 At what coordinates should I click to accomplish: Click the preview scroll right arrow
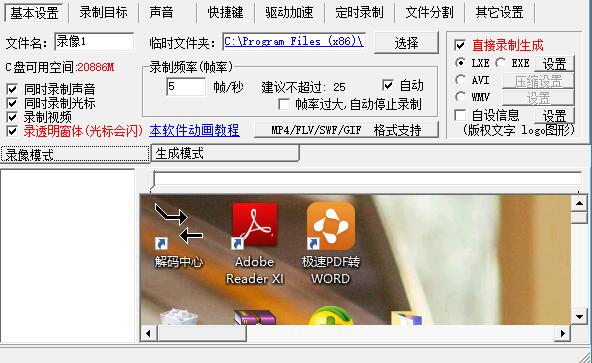tap(563, 334)
